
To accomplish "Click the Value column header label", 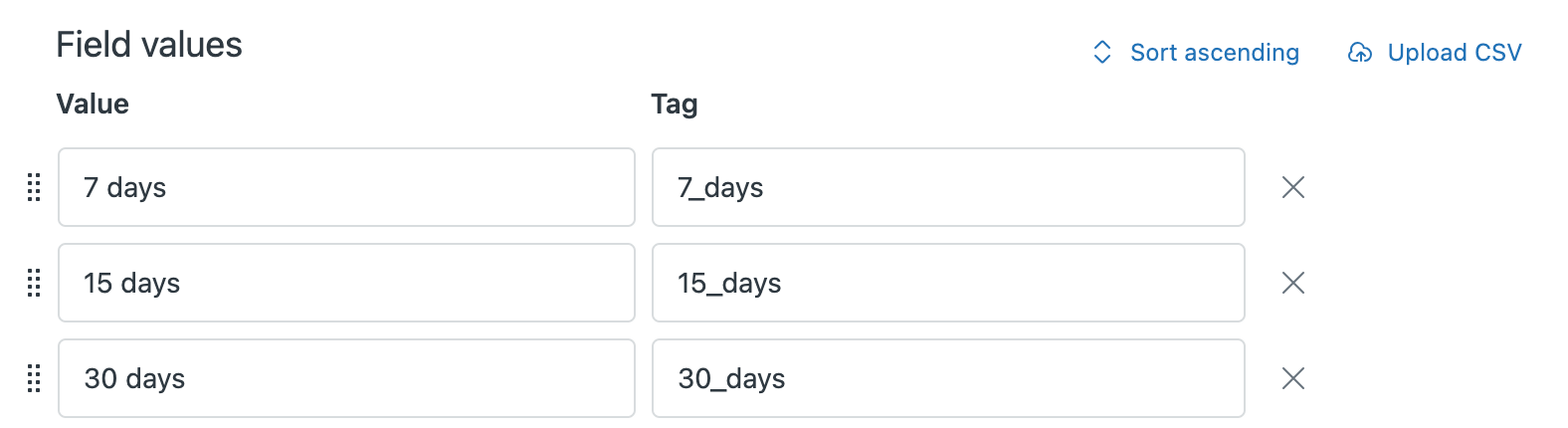I will 93,105.
